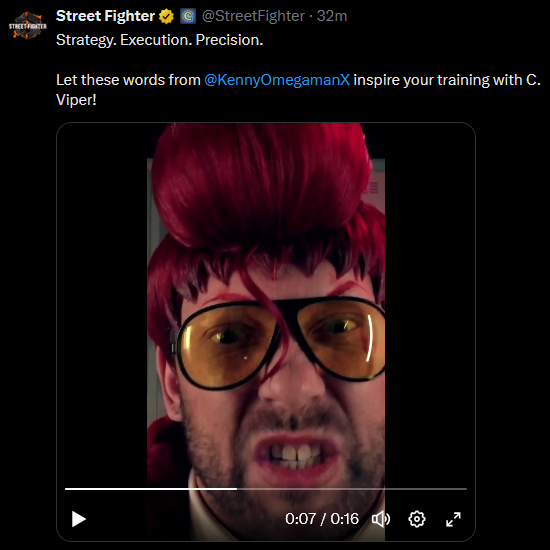Open video settings gear
The height and width of the screenshot is (550, 550).
[417, 519]
